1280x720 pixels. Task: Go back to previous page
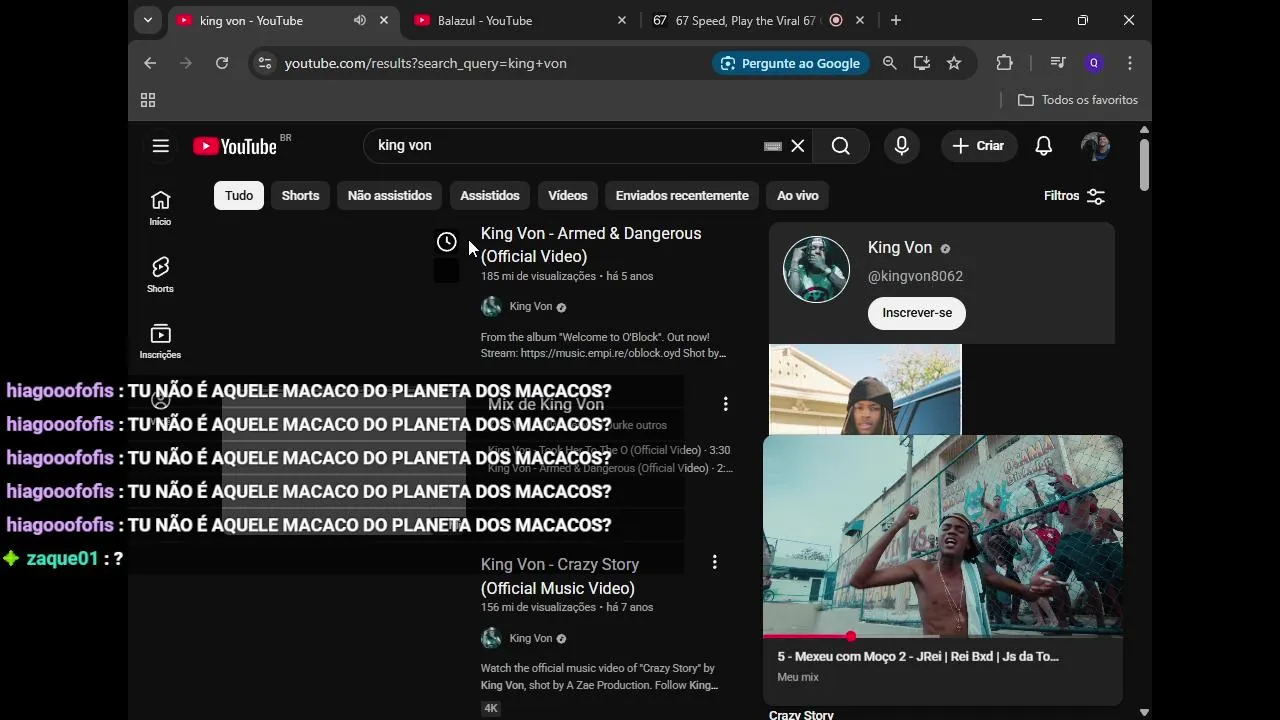pos(150,63)
